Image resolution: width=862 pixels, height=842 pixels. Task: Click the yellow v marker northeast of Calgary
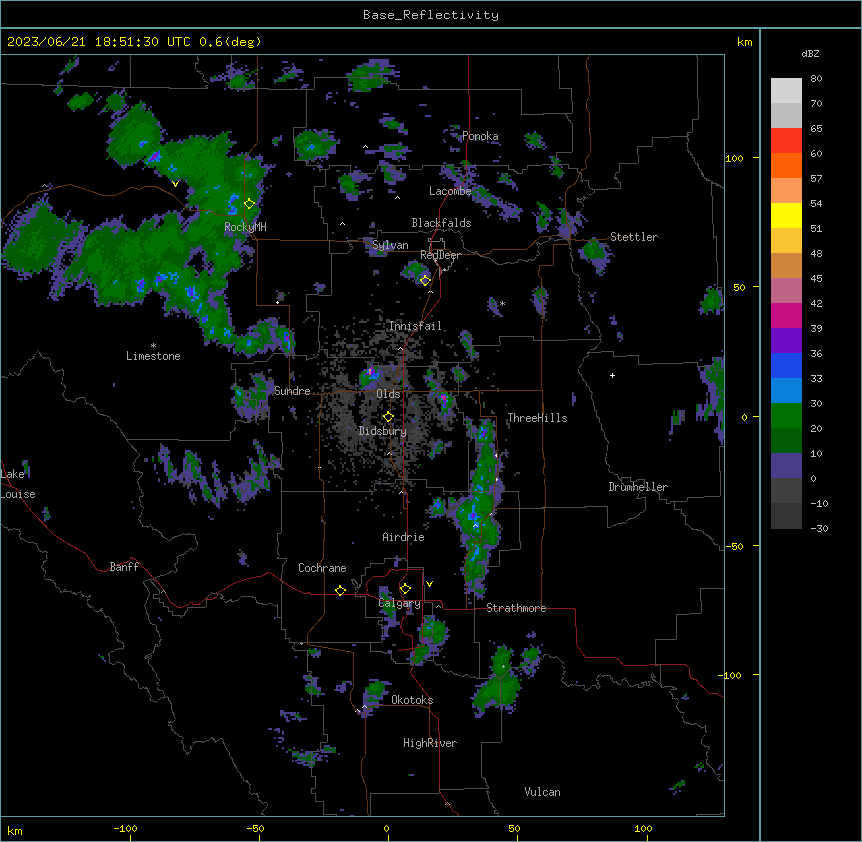click(x=429, y=584)
